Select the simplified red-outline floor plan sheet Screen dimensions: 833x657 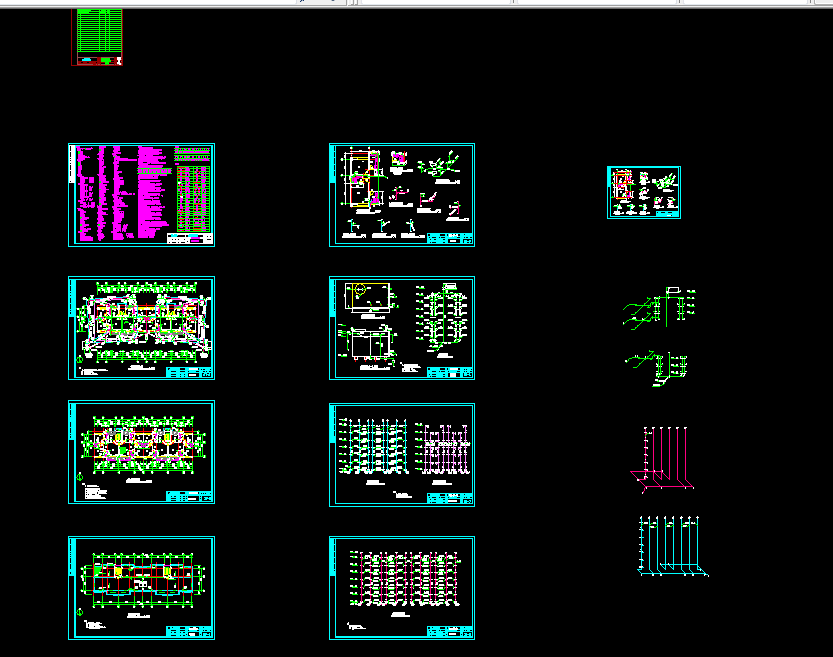(141, 588)
